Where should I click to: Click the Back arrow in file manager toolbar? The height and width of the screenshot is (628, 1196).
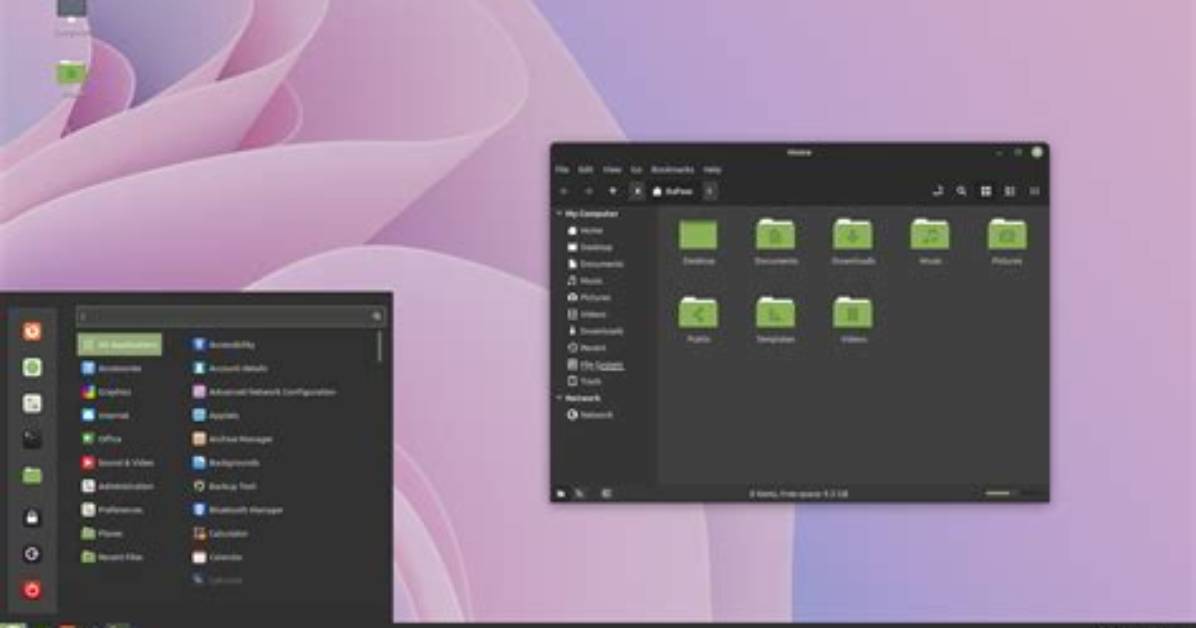click(x=564, y=192)
